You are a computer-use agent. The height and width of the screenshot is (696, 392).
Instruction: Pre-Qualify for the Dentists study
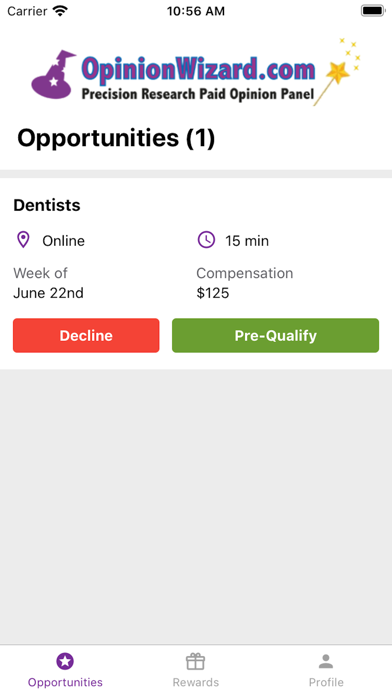[276, 336]
